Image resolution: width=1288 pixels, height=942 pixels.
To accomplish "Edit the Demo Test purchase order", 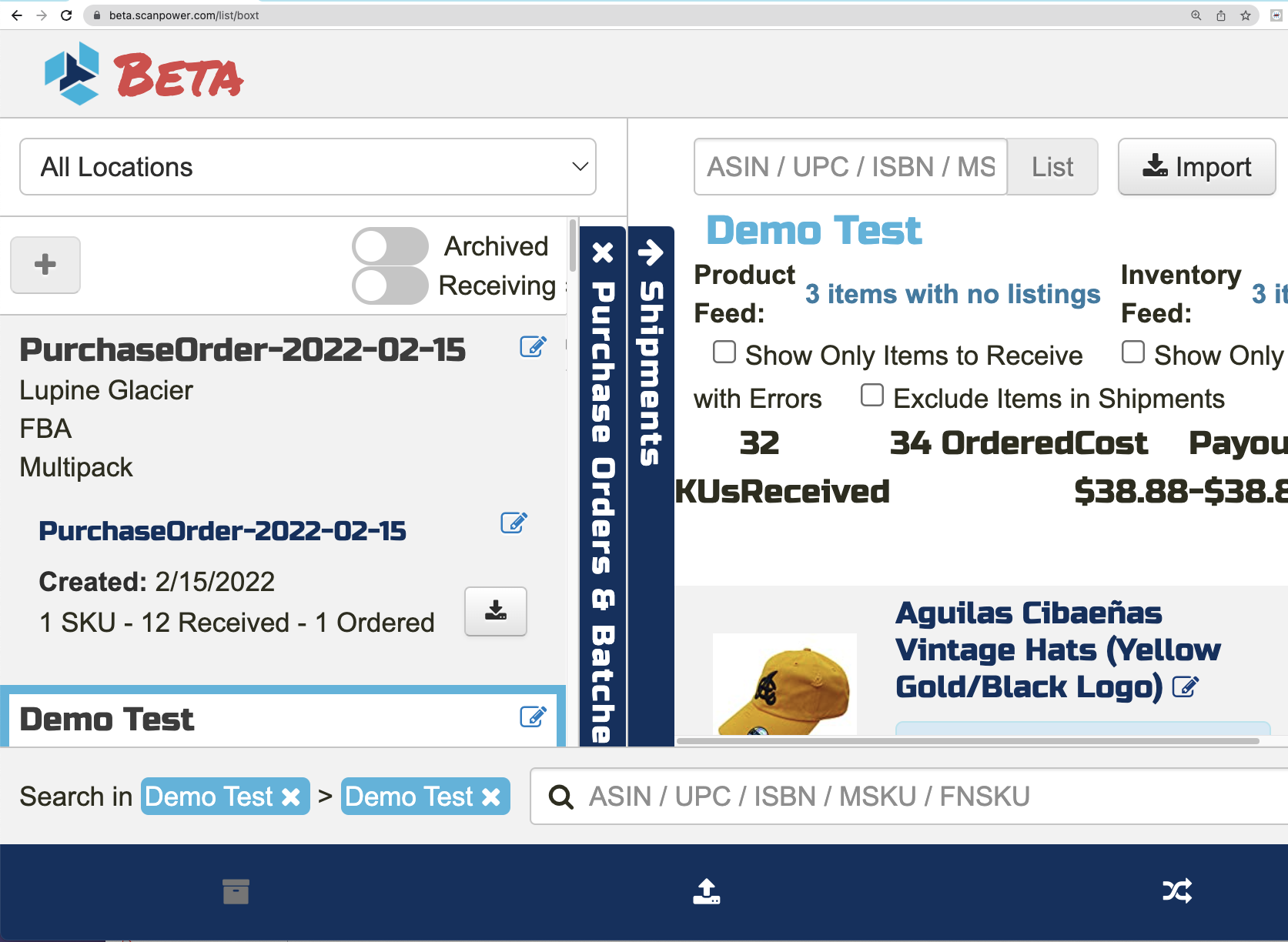I will (x=533, y=717).
